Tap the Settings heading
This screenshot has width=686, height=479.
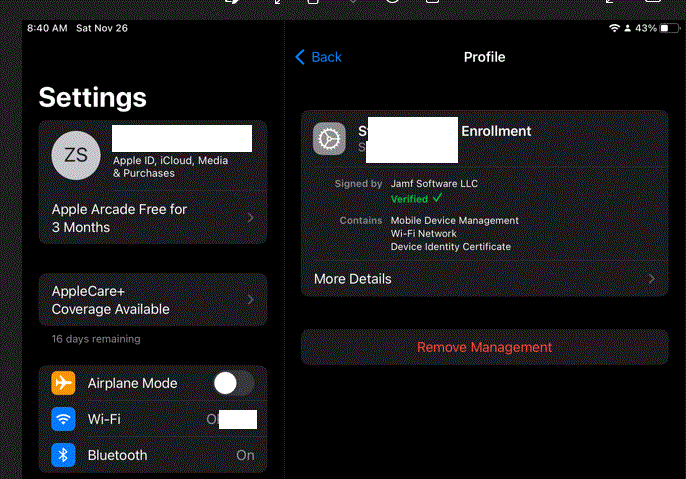[92, 97]
